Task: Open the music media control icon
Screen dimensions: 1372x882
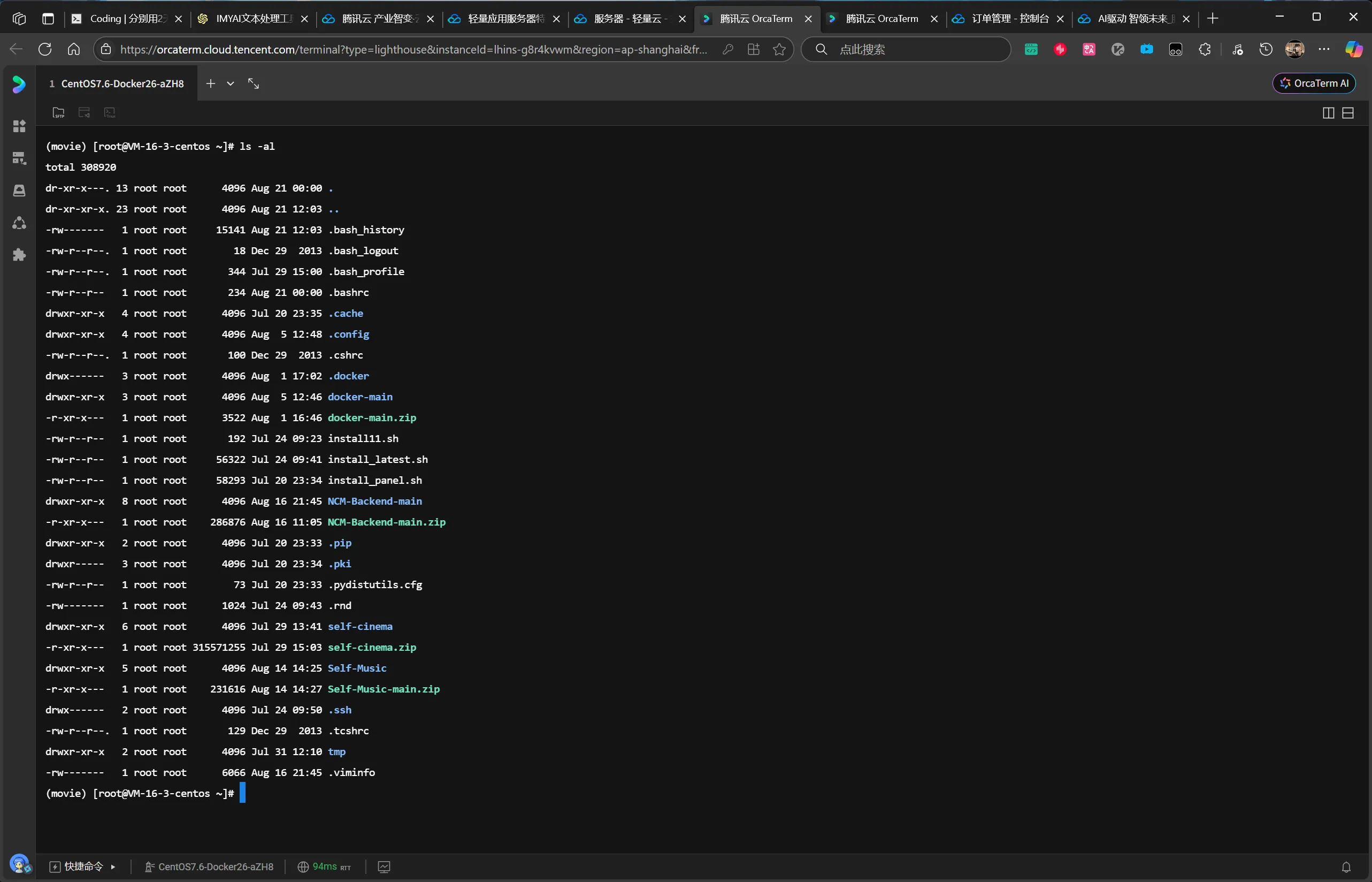Action: 1238,50
